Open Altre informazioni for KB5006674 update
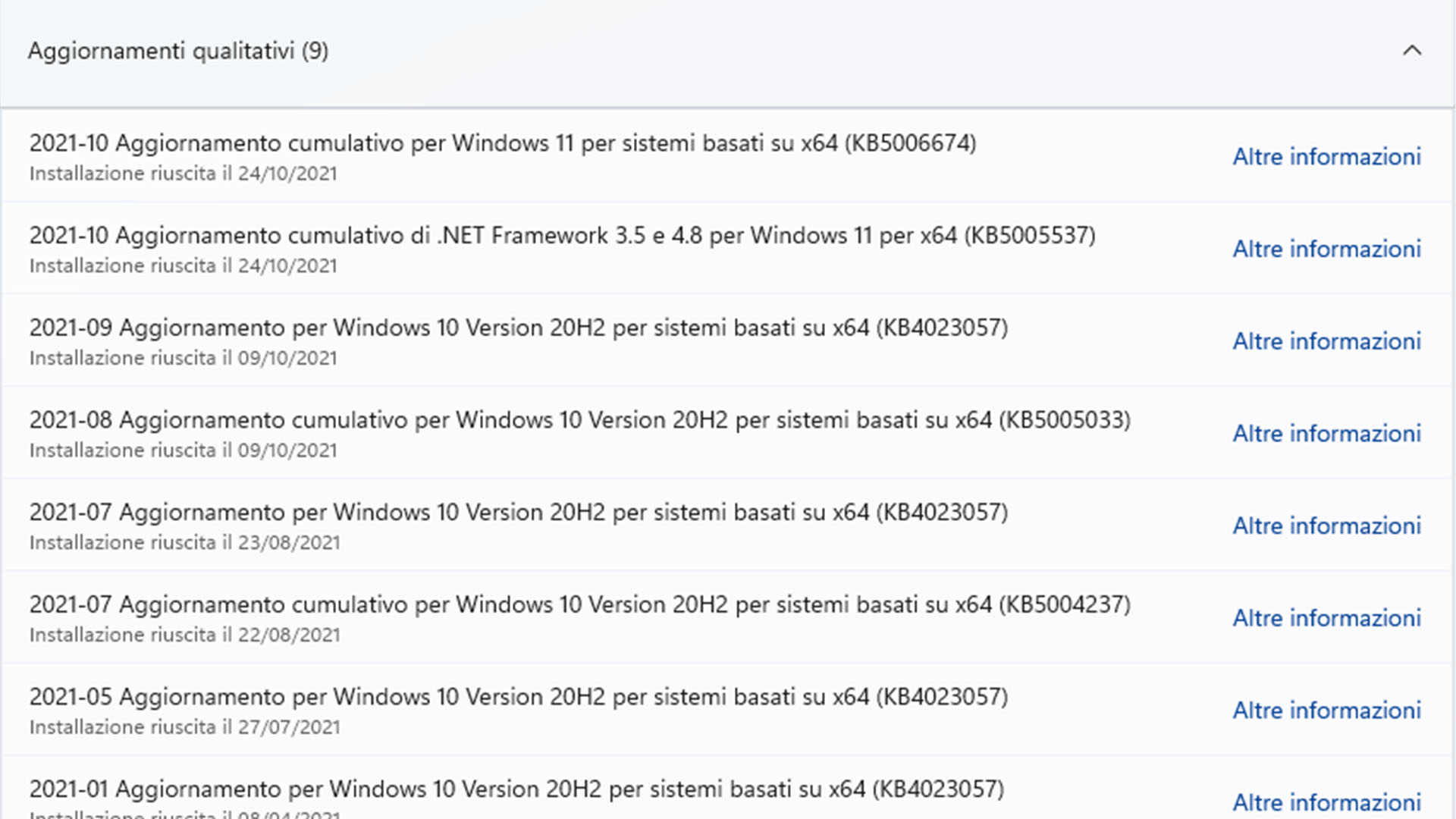Viewport: 1456px width, 819px height. 1326,157
